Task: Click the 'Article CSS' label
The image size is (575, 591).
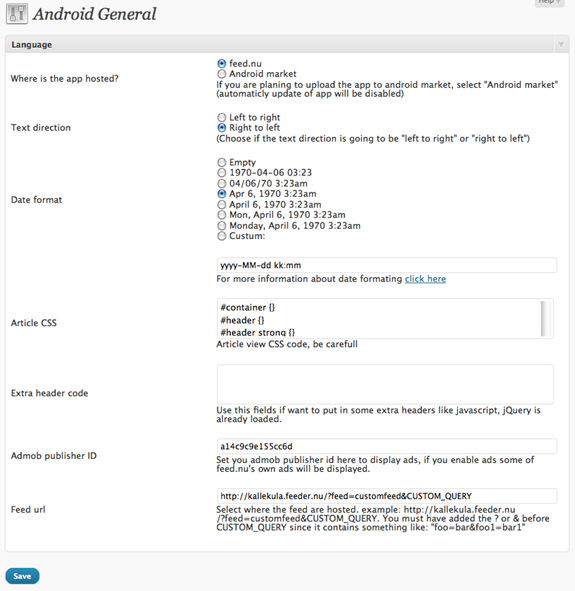Action: click(34, 323)
